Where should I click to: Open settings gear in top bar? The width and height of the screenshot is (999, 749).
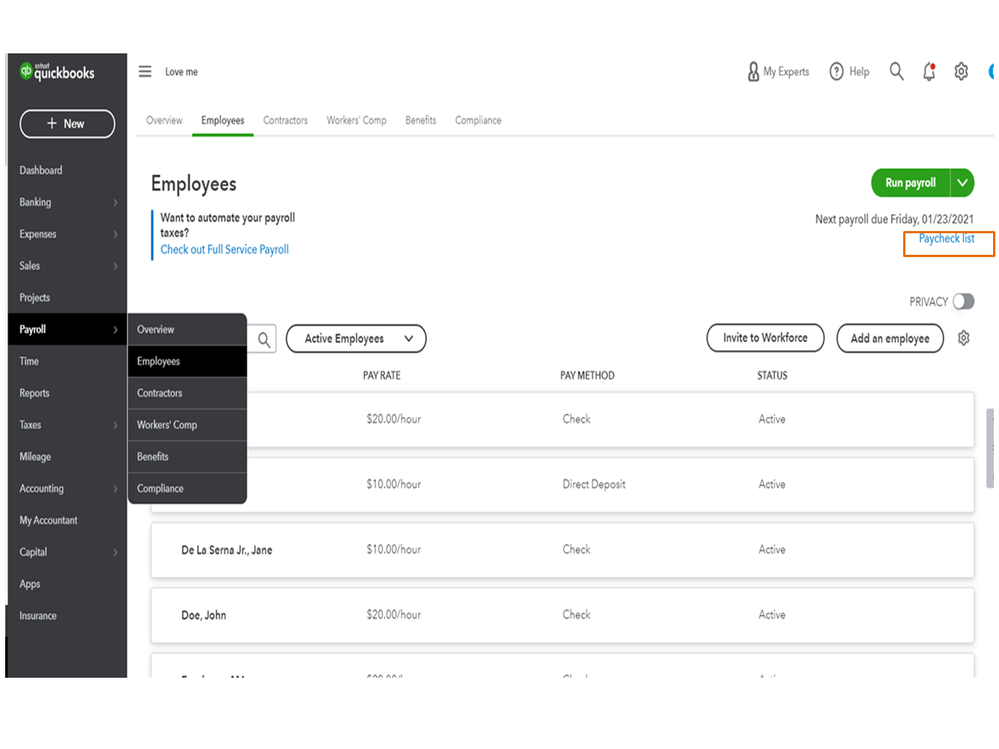[961, 72]
